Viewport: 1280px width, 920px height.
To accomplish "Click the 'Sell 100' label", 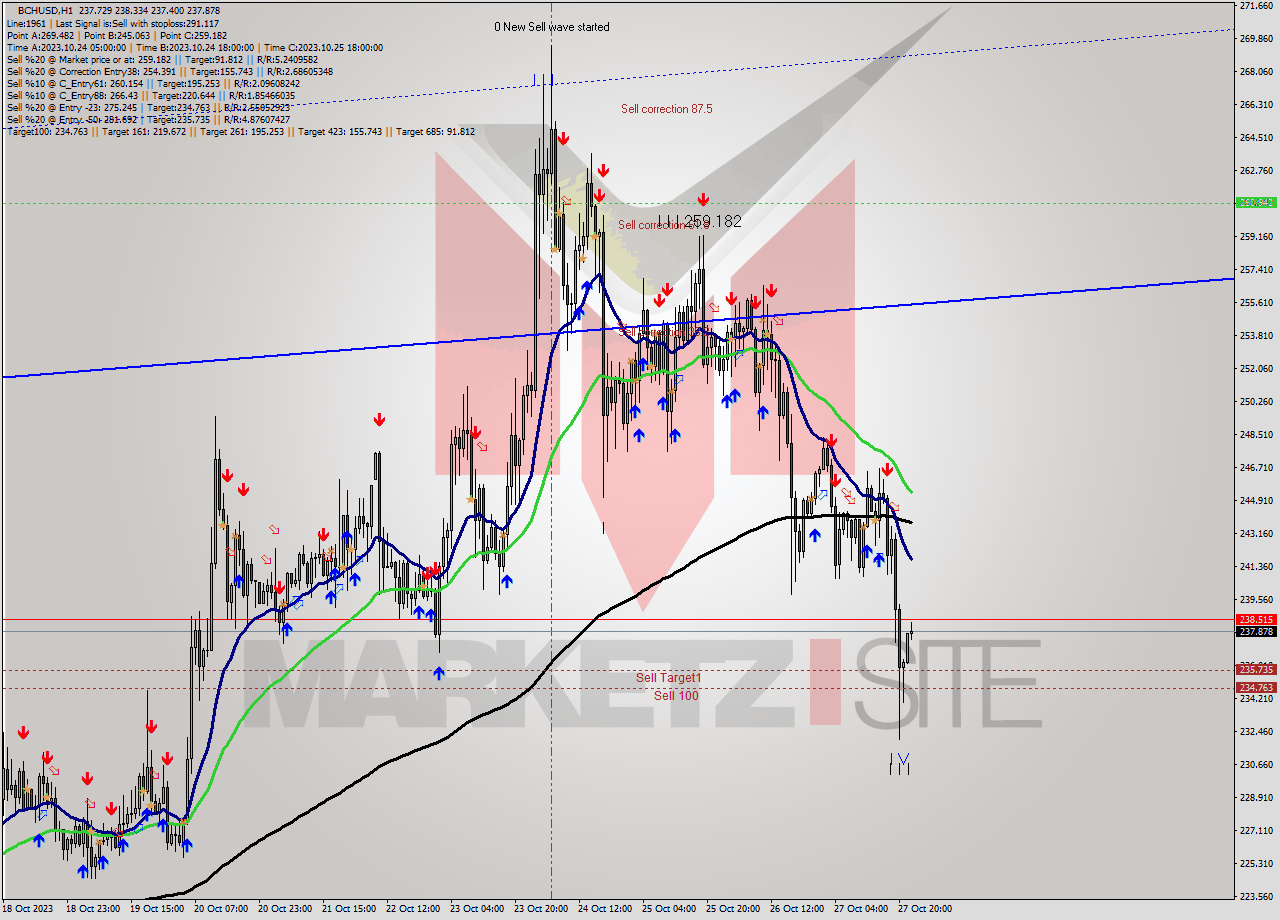I will 677,695.
